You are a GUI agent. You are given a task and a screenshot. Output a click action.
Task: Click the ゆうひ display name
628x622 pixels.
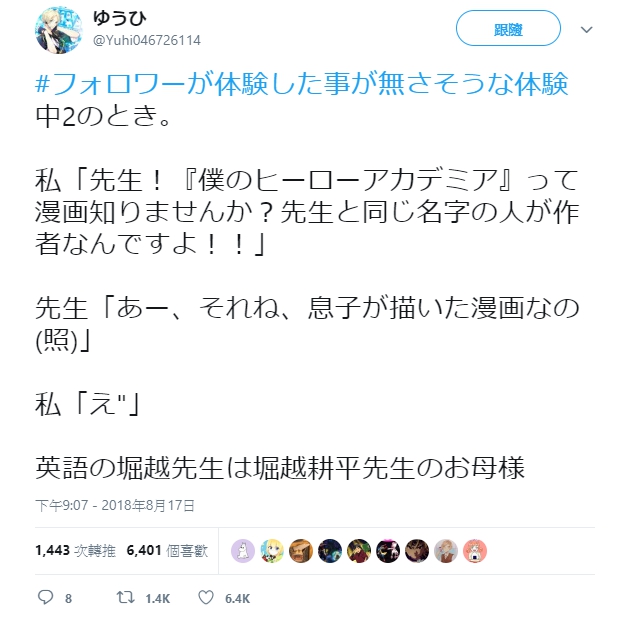pyautogui.click(x=119, y=18)
